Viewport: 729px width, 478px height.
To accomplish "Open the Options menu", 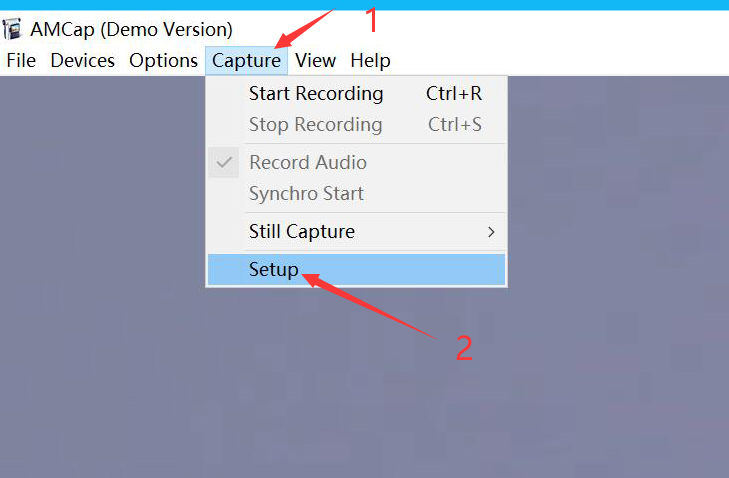I will point(163,60).
